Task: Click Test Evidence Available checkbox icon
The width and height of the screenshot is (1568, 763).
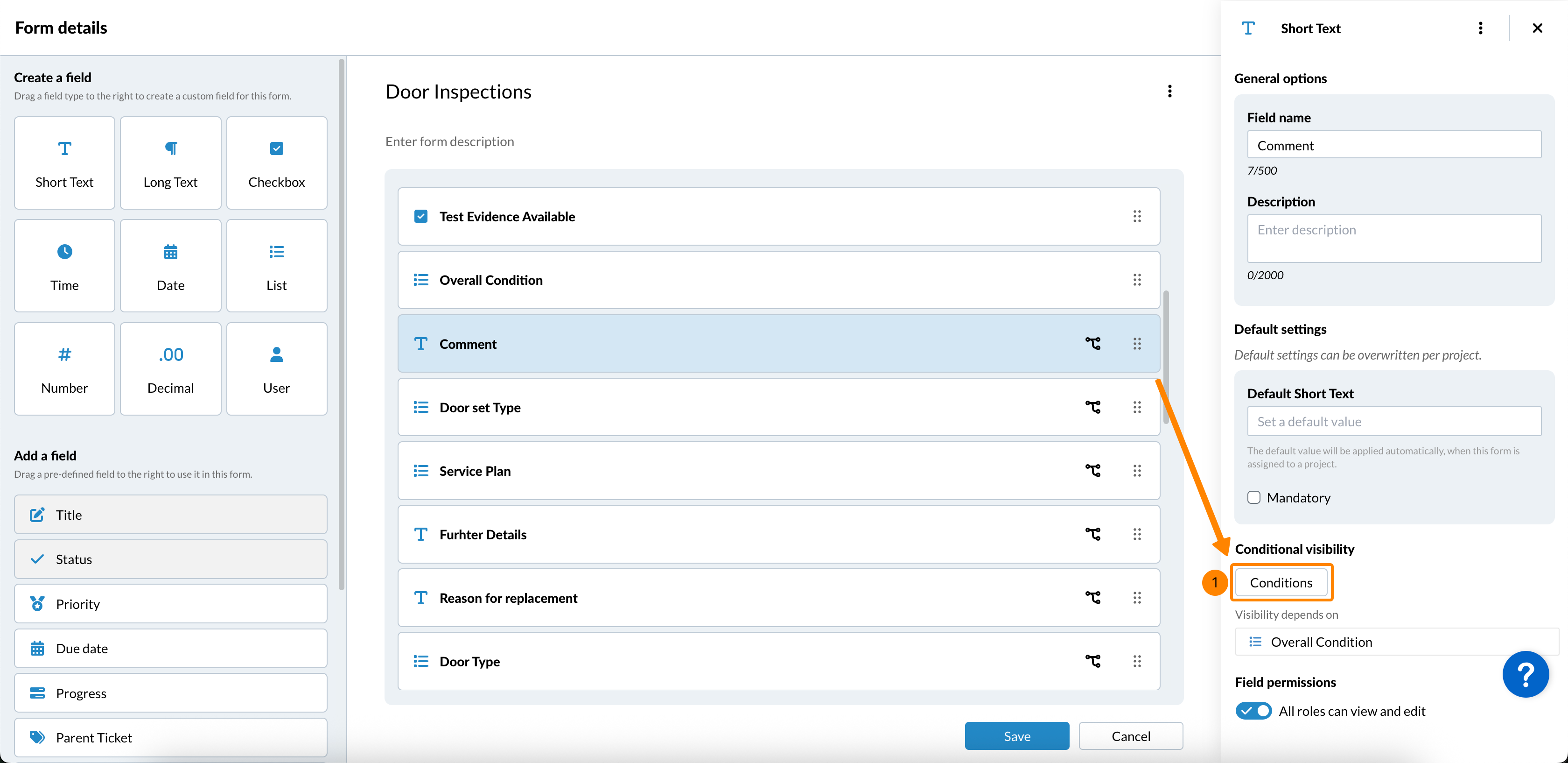Action: click(420, 217)
